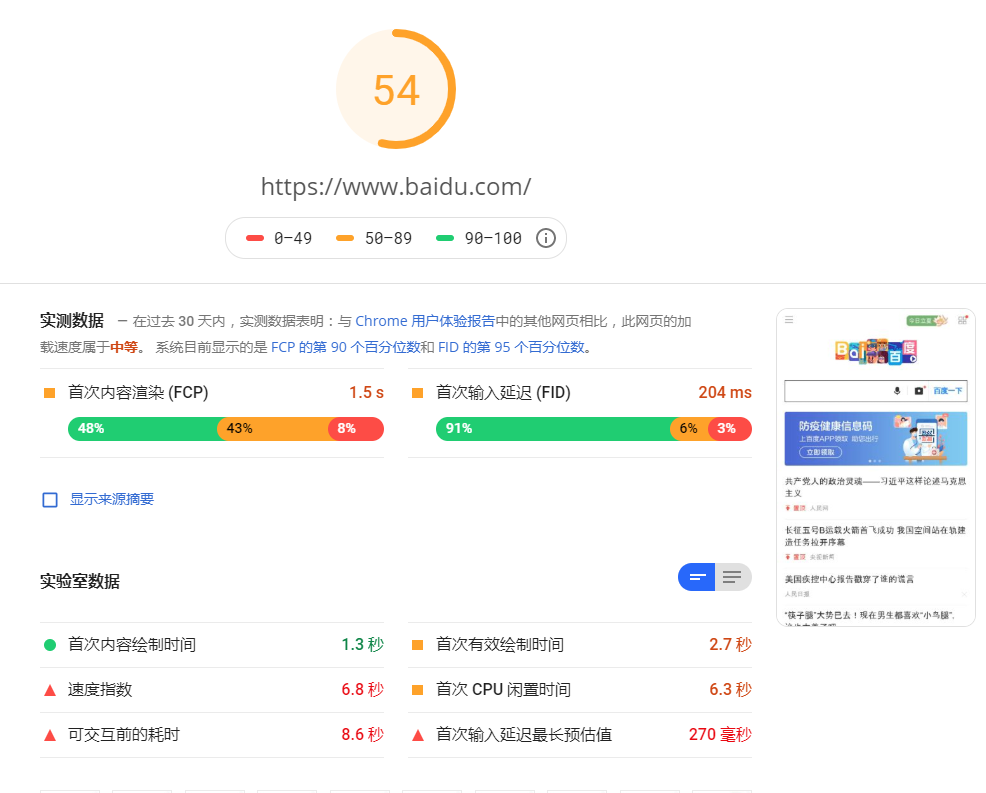This screenshot has width=986, height=793.
Task: Click green 90–100 legend marker
Action: pos(445,238)
